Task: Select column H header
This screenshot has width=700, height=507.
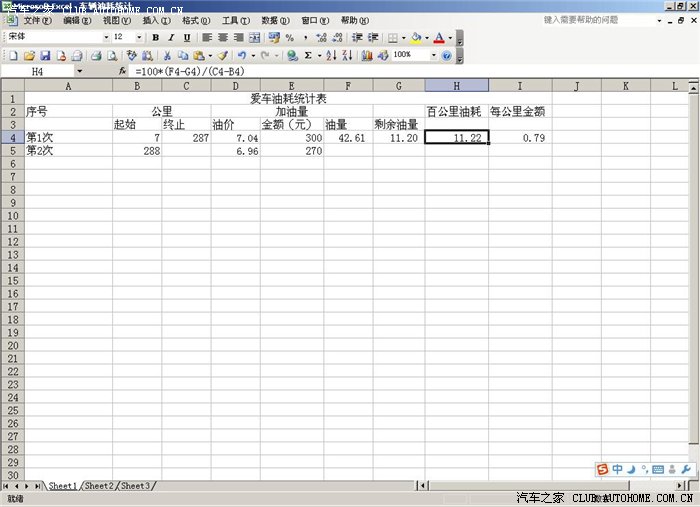Action: pos(456,86)
